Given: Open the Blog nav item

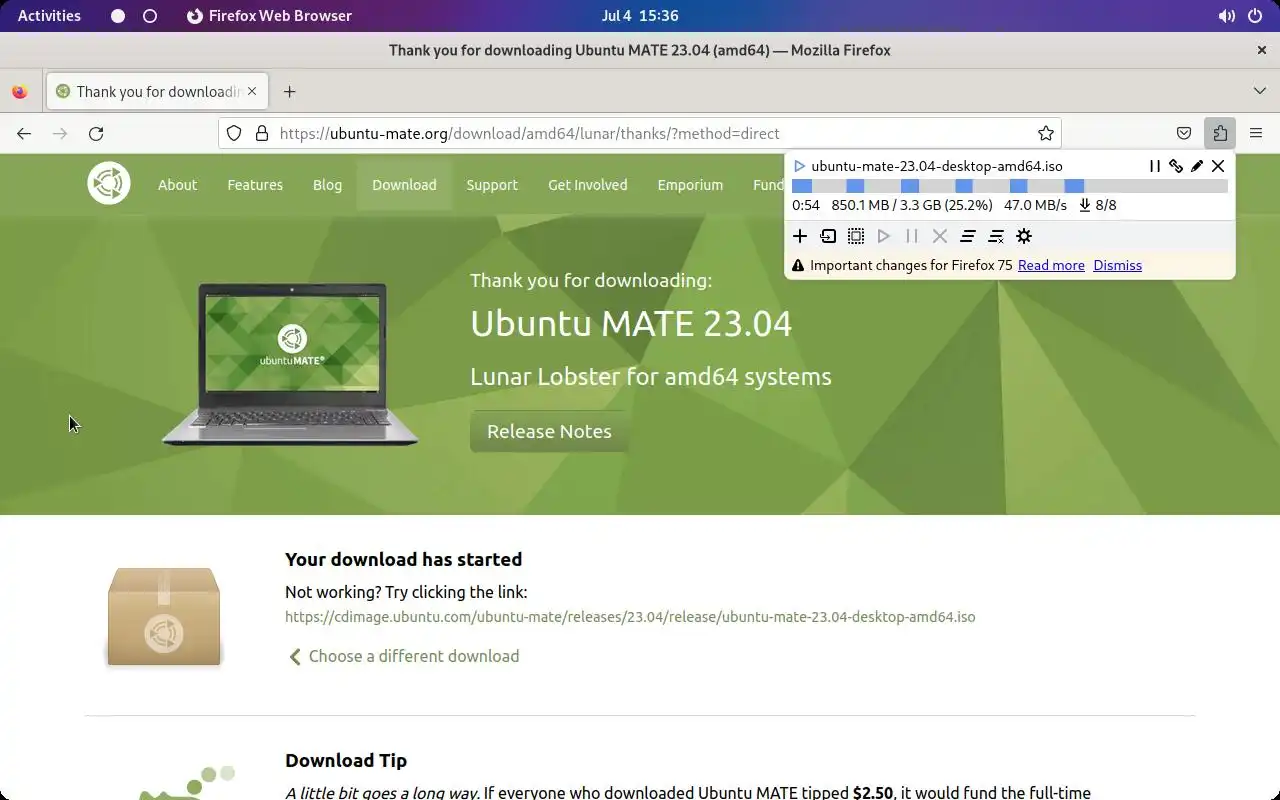Looking at the screenshot, I should point(327,185).
